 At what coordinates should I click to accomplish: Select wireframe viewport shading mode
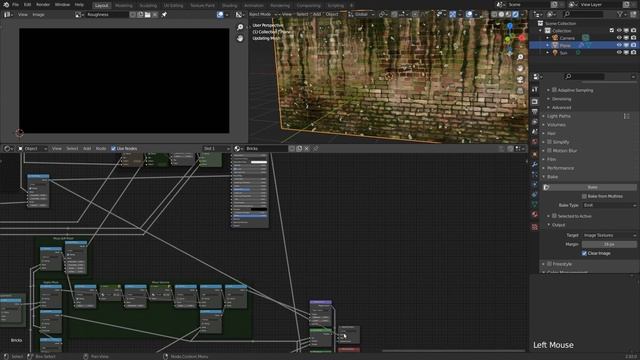494,14
